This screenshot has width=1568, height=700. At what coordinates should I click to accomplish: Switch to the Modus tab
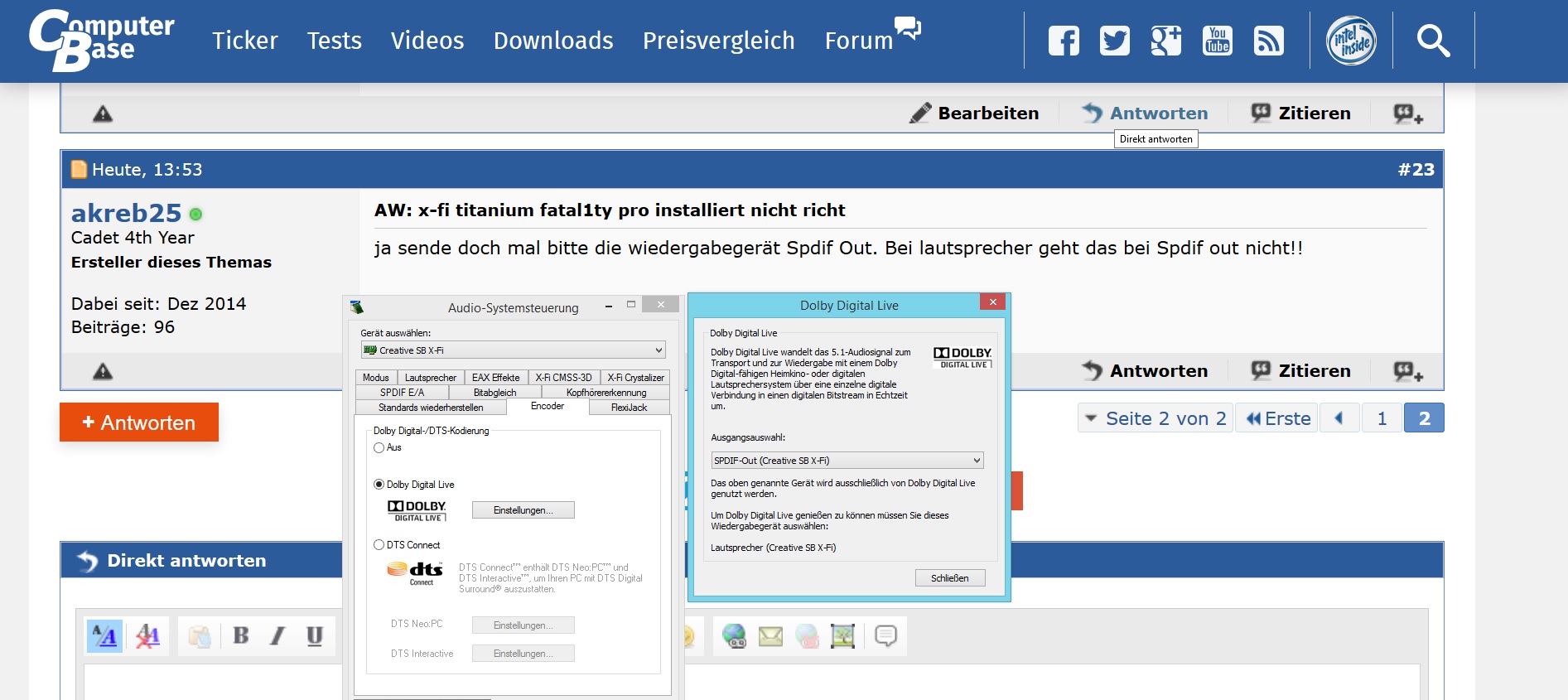click(376, 378)
